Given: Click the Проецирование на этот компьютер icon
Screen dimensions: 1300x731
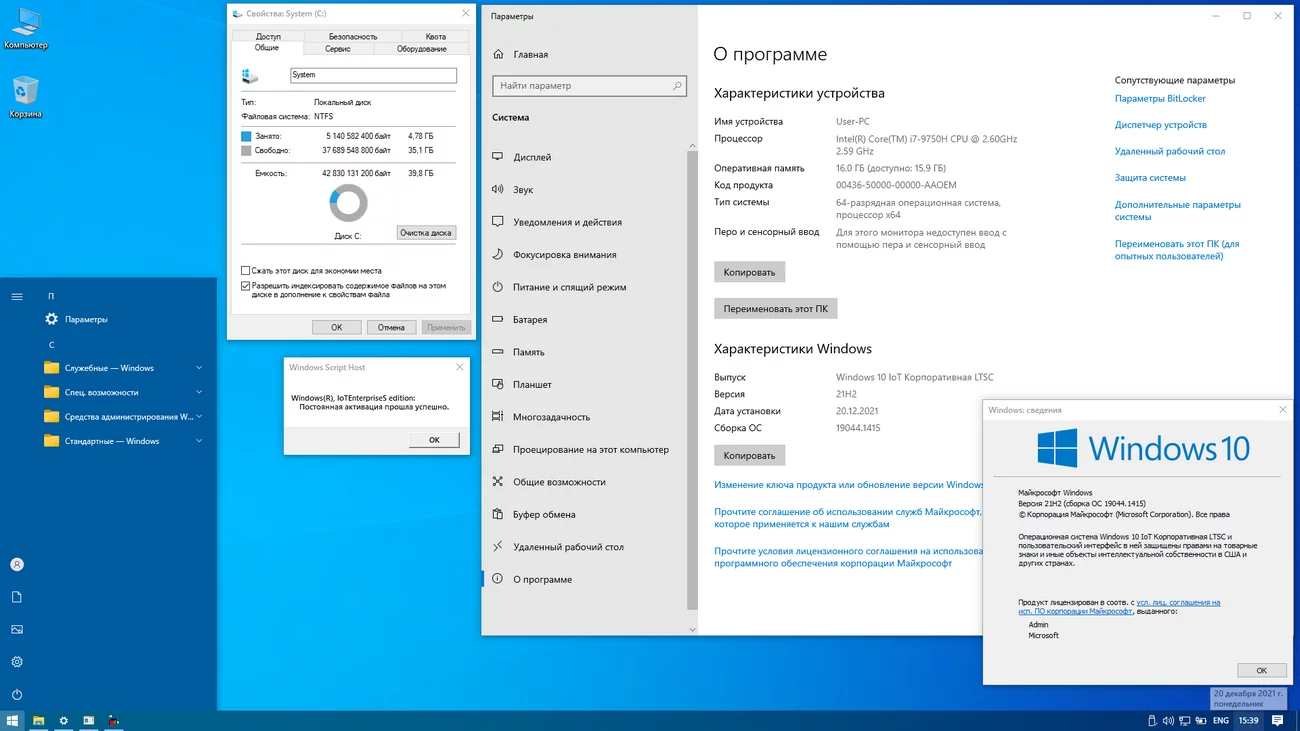Looking at the screenshot, I should [498, 449].
